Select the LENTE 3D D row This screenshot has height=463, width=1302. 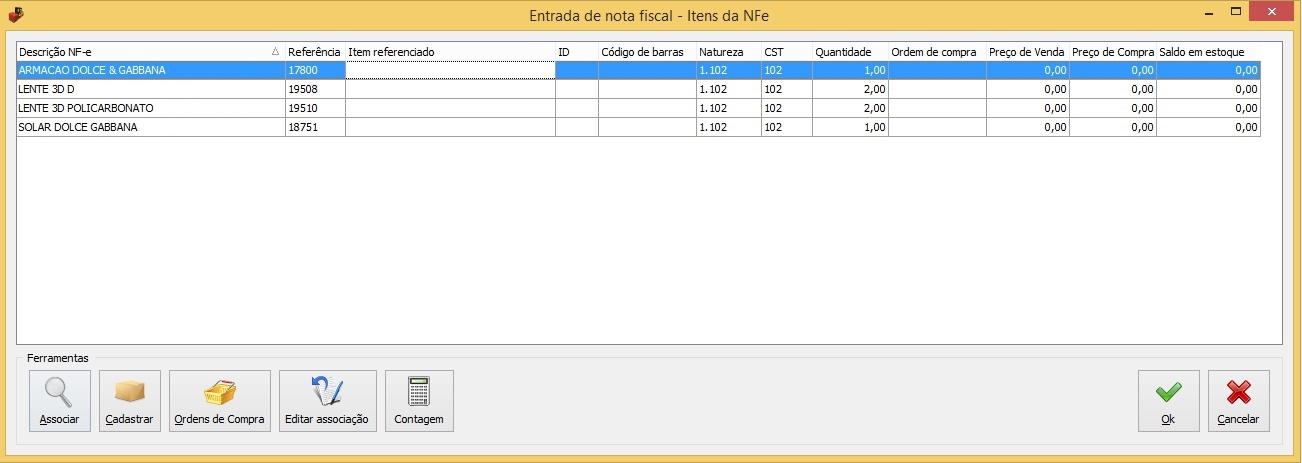tap(150, 90)
